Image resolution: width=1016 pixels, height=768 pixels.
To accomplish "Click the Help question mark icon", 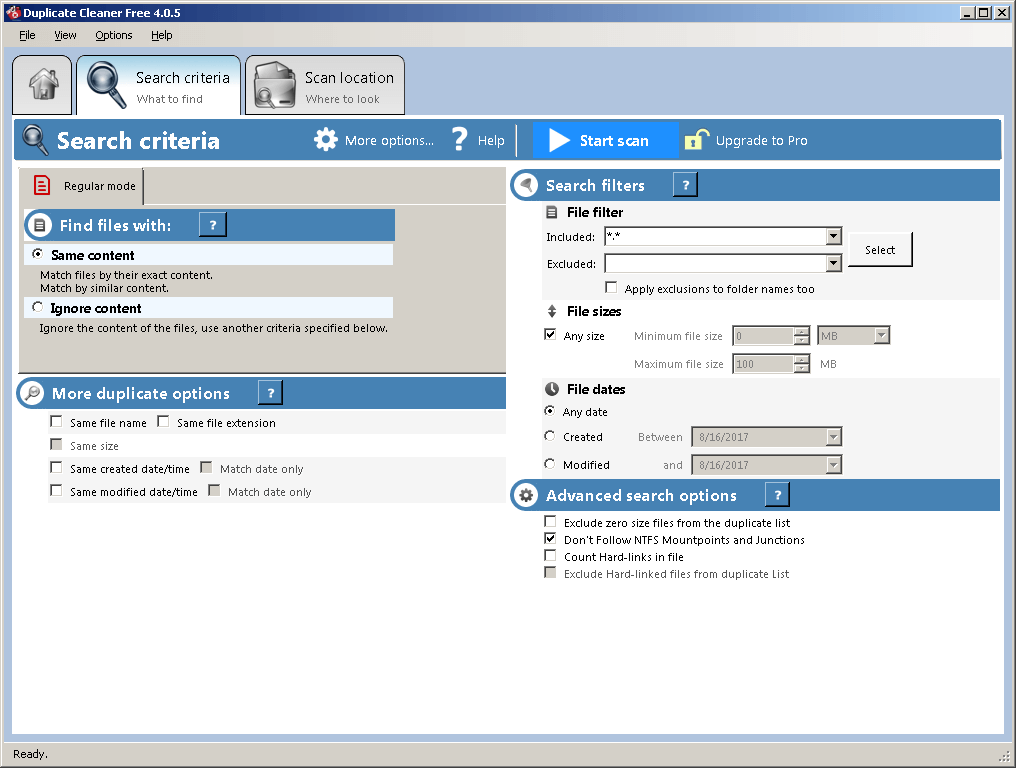I will pos(459,140).
